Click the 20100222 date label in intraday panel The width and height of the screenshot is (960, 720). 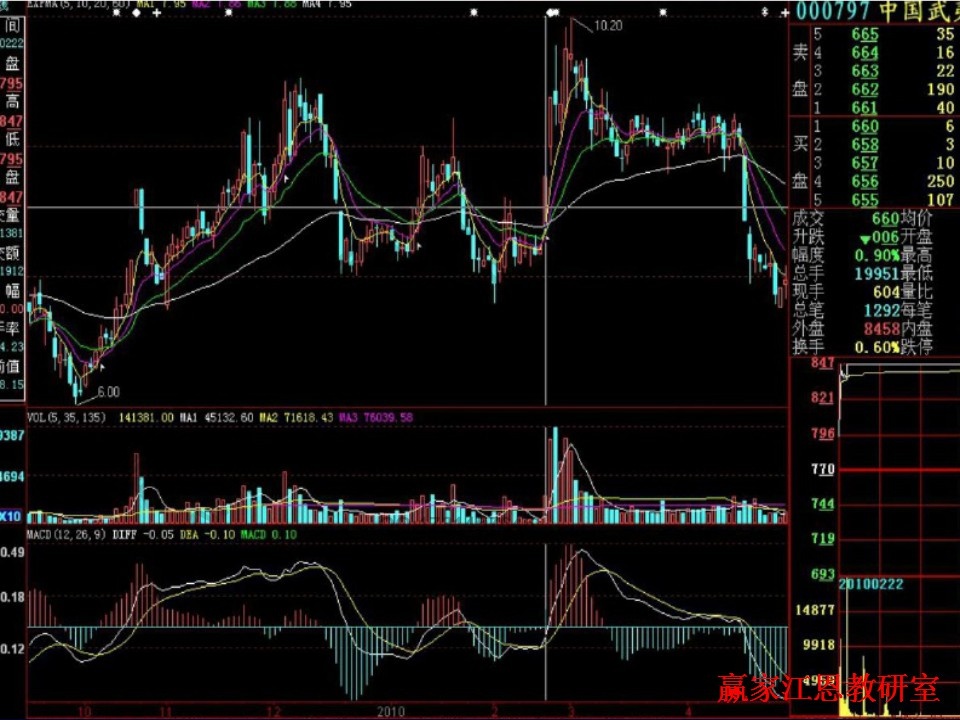(x=871, y=584)
